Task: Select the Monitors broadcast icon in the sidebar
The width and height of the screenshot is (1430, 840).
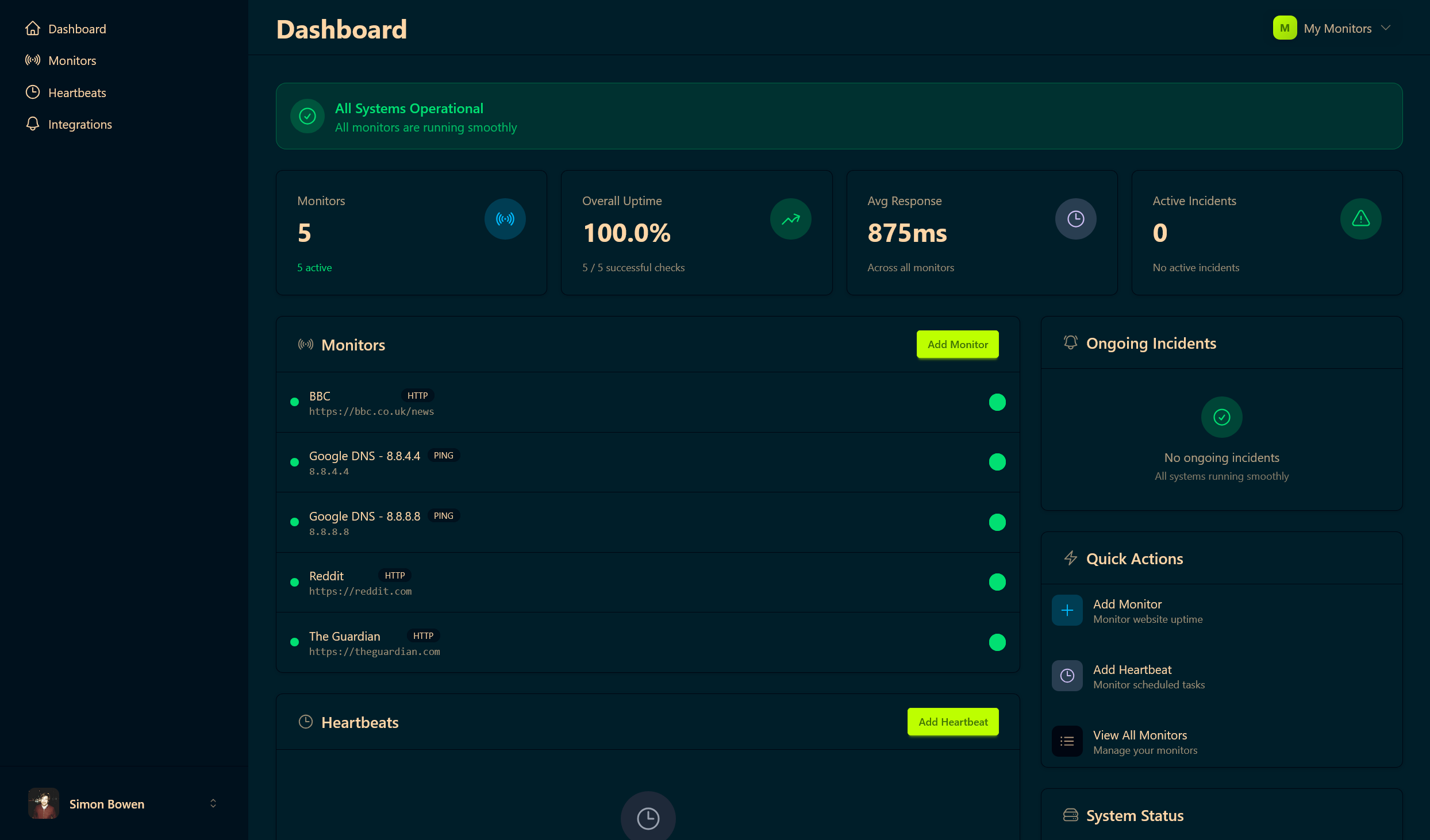Action: click(x=33, y=60)
